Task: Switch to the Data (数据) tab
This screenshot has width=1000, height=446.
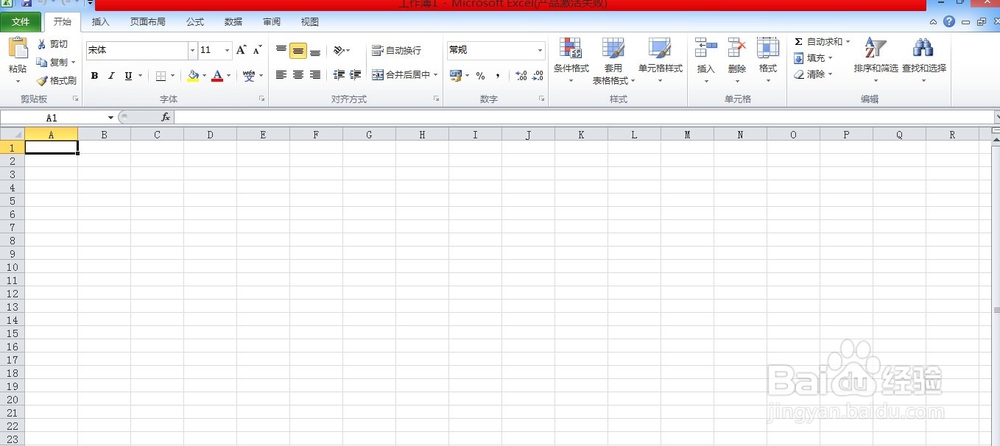Action: point(233,22)
